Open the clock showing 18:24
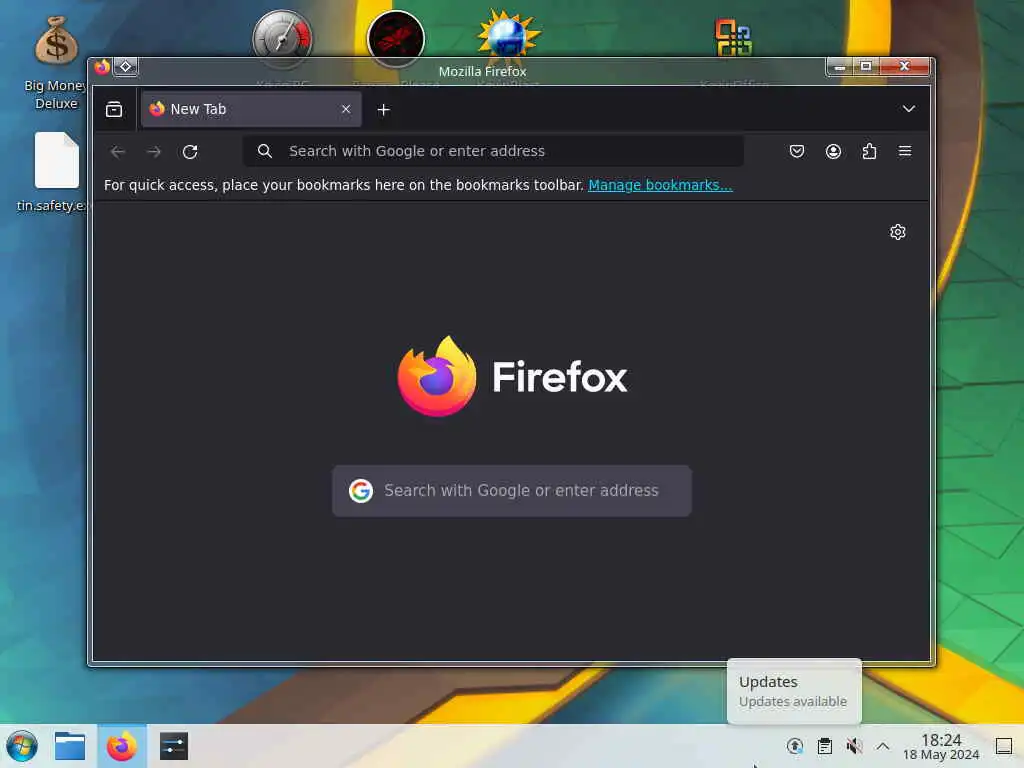1024x768 pixels. tap(941, 746)
